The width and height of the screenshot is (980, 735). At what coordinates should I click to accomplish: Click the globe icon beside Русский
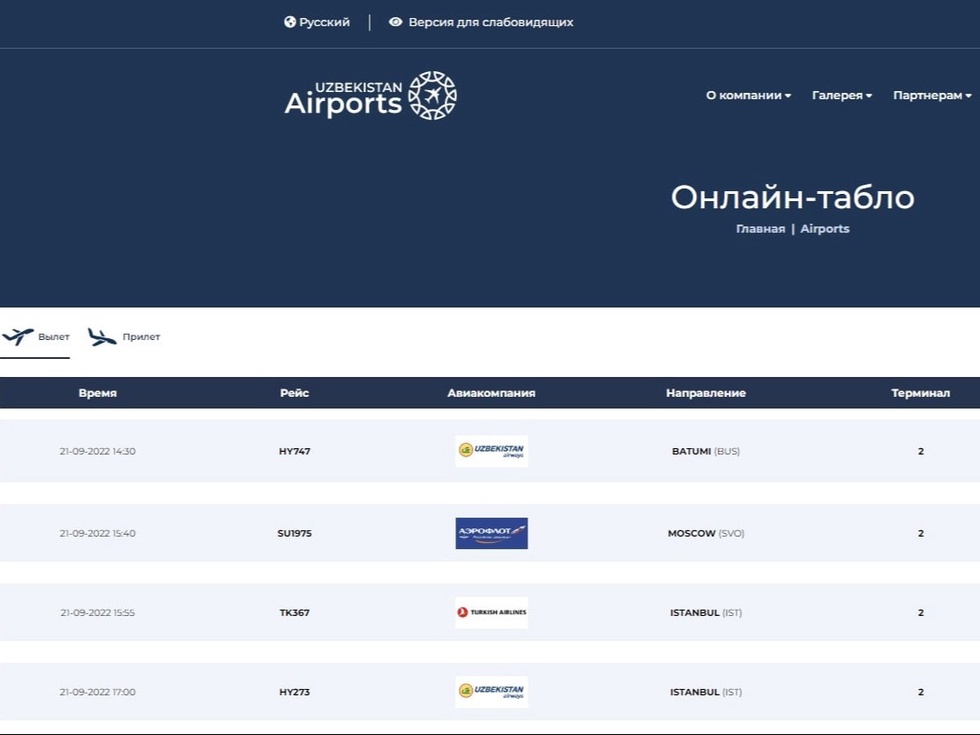point(290,22)
